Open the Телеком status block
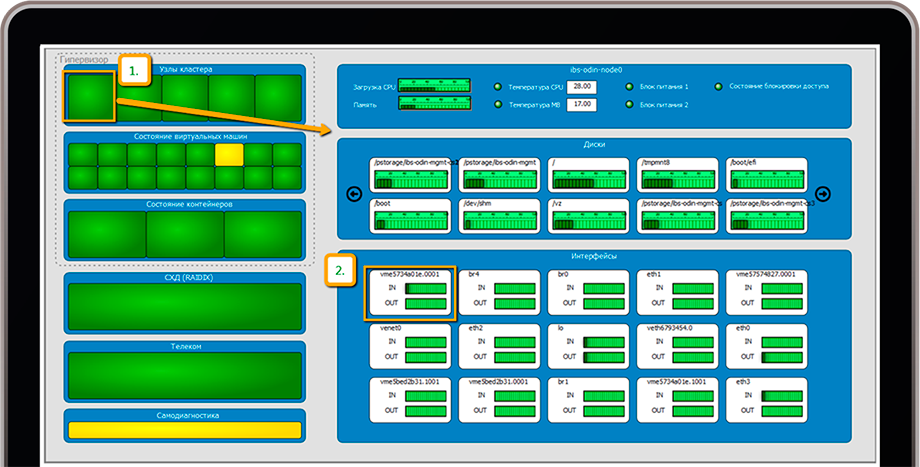Viewport: 920px width, 467px height. point(184,374)
